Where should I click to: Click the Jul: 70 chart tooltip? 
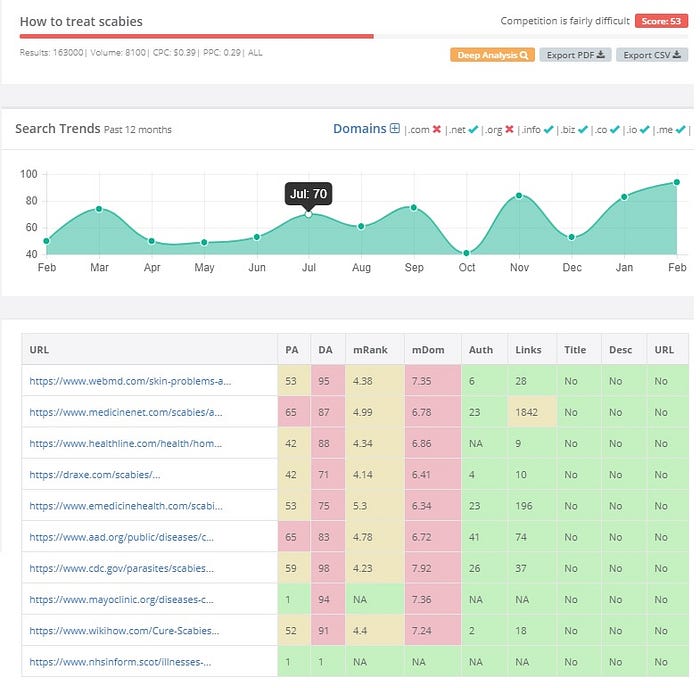point(308,194)
